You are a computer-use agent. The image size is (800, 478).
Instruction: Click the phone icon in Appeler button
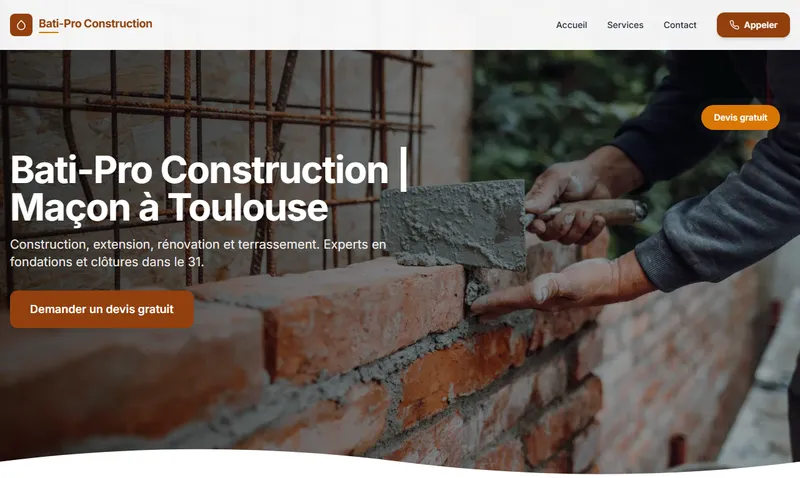[734, 25]
